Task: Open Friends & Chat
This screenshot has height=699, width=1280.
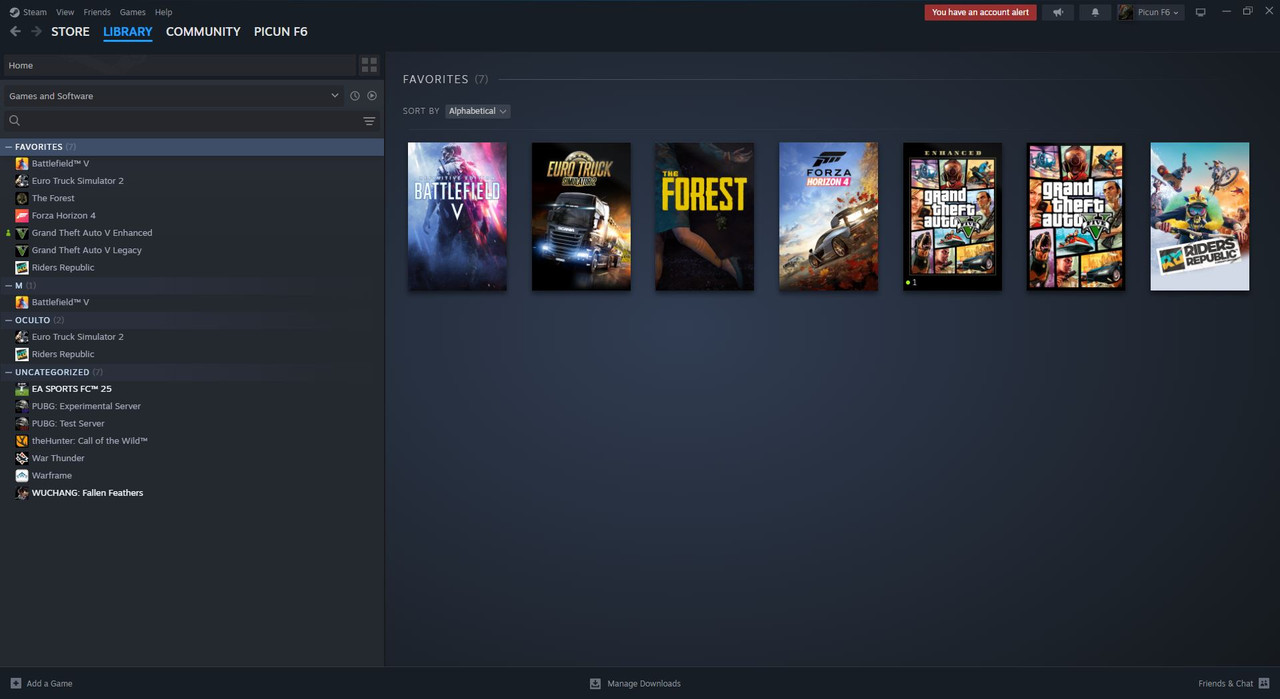Action: pos(1225,683)
